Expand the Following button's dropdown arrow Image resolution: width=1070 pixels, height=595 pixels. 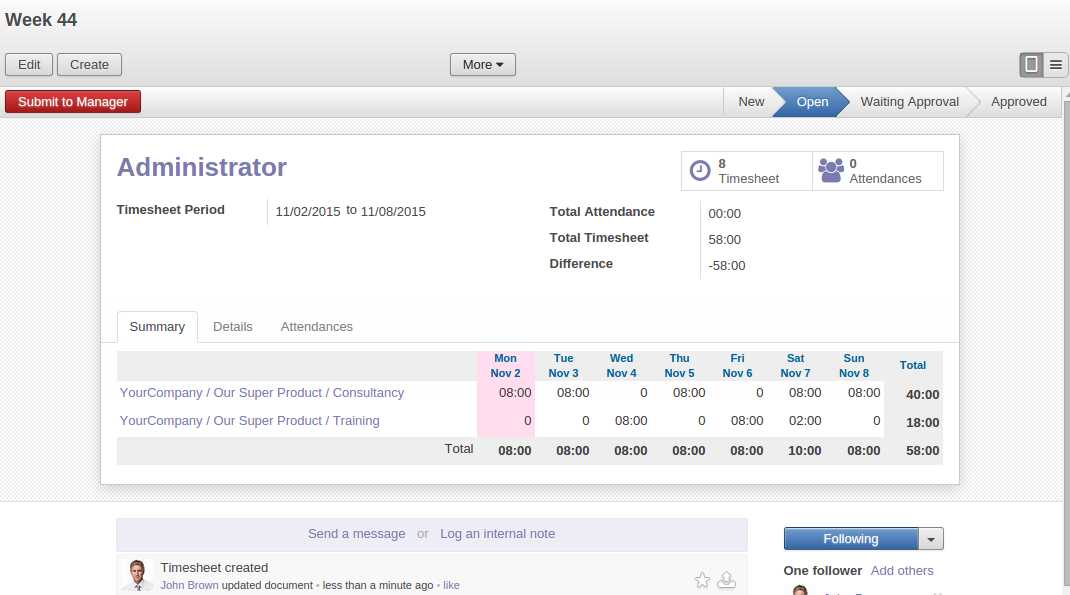click(931, 539)
